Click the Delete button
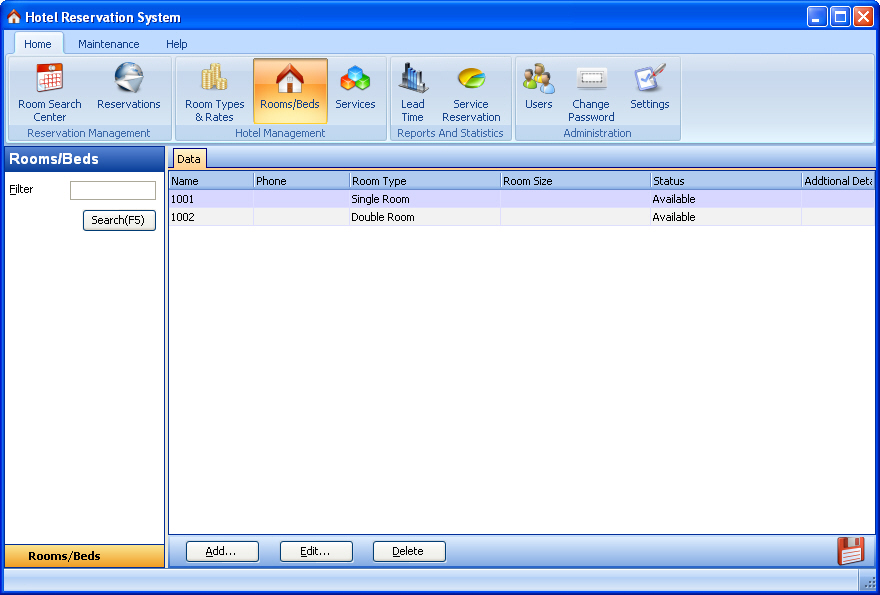 [409, 551]
